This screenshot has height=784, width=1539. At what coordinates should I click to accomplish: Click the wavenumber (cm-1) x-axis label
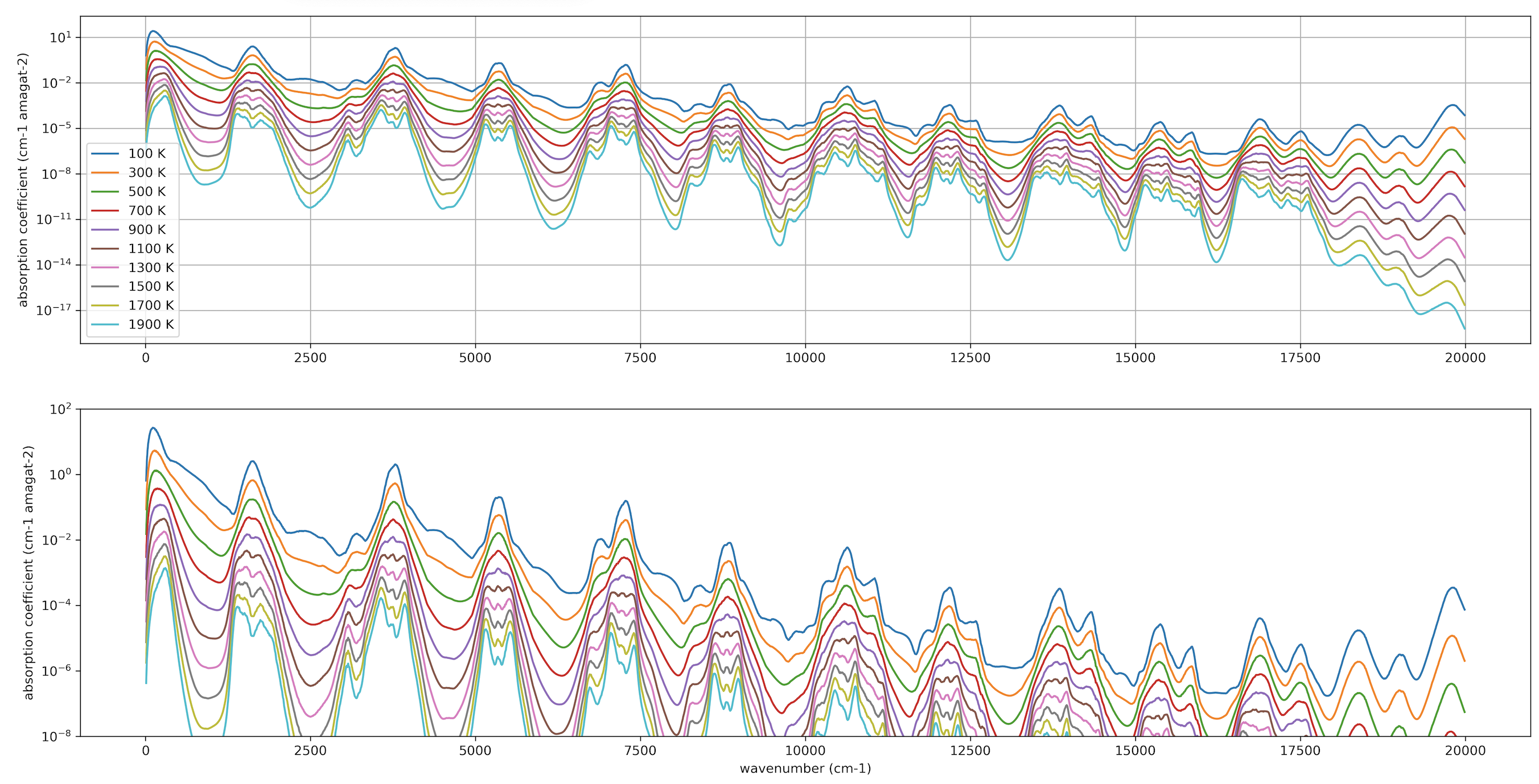(x=805, y=769)
